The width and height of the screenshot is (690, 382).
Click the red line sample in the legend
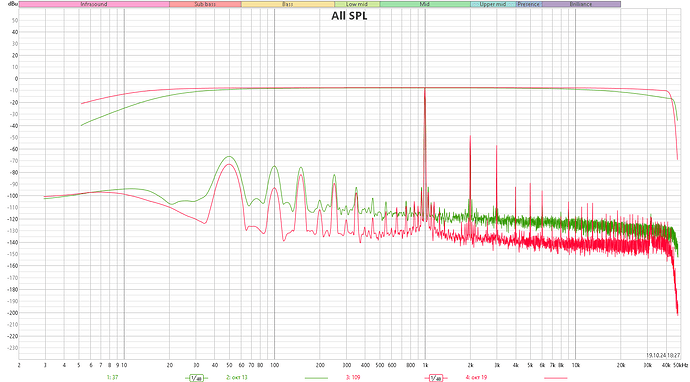[x=555, y=378]
